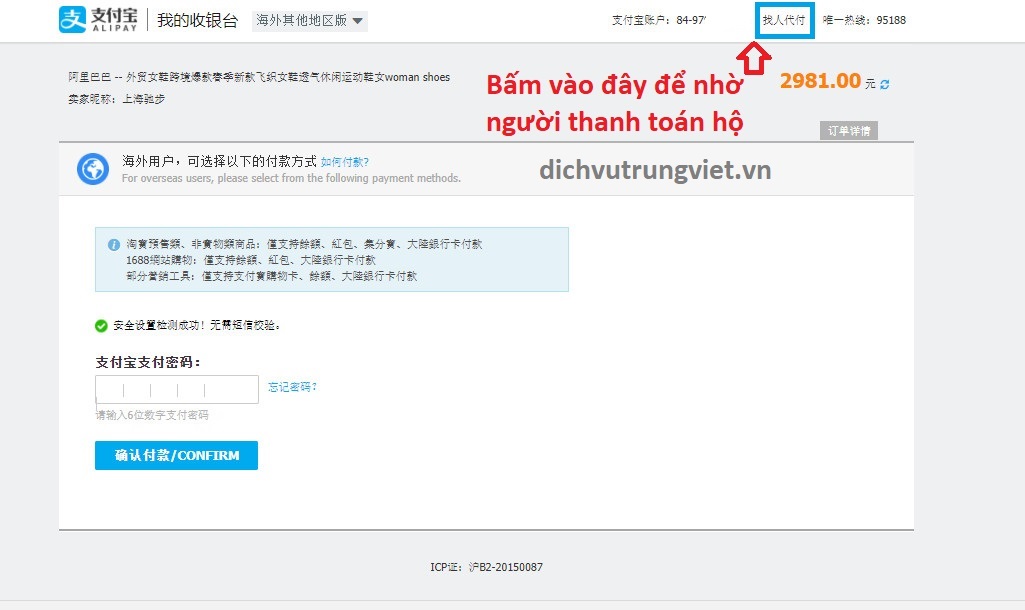This screenshot has width=1025, height=610.
Task: Click the 95188 hotline number
Action: pos(891,20)
